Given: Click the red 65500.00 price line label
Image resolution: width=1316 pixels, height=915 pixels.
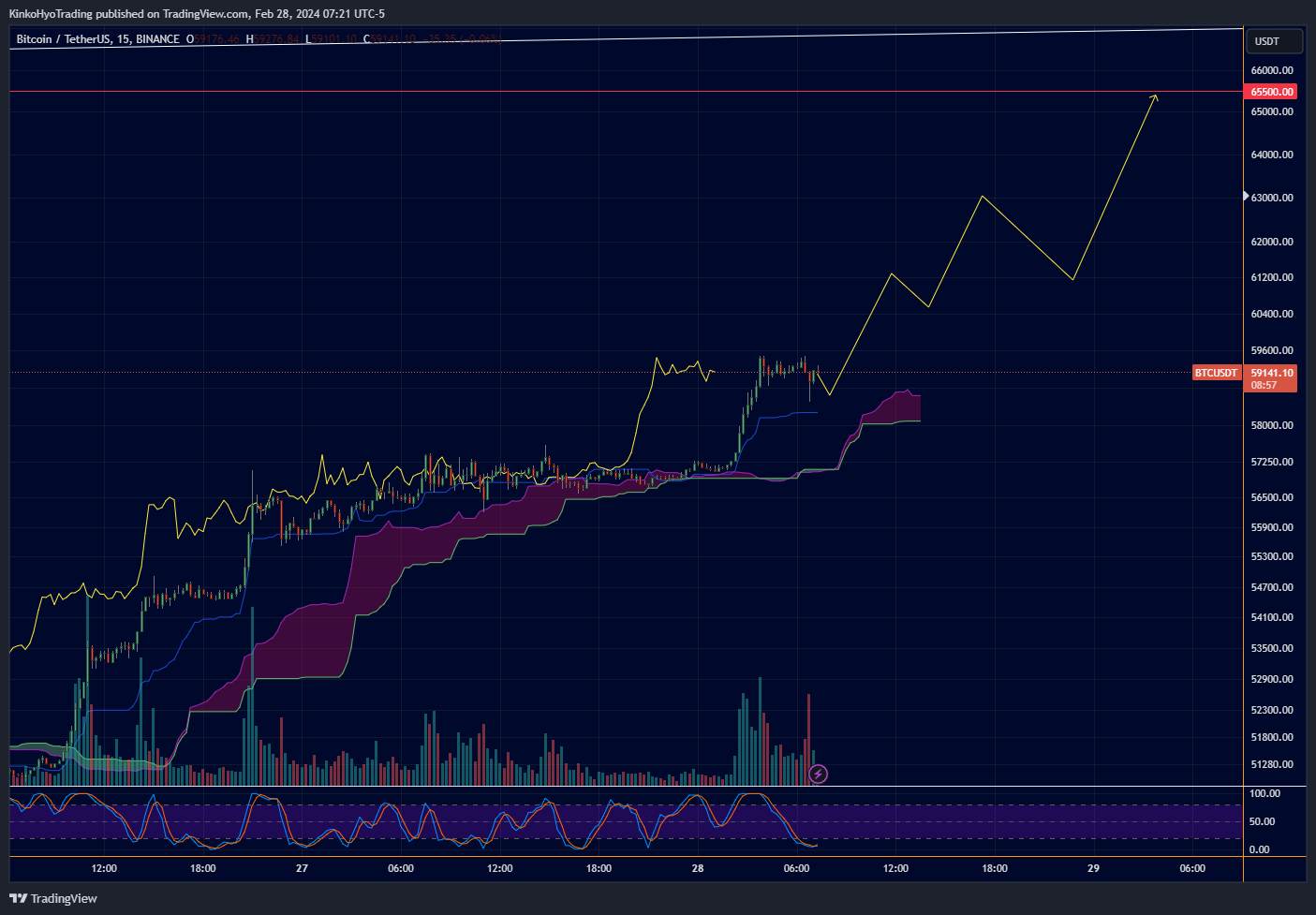Looking at the screenshot, I should (x=1271, y=92).
